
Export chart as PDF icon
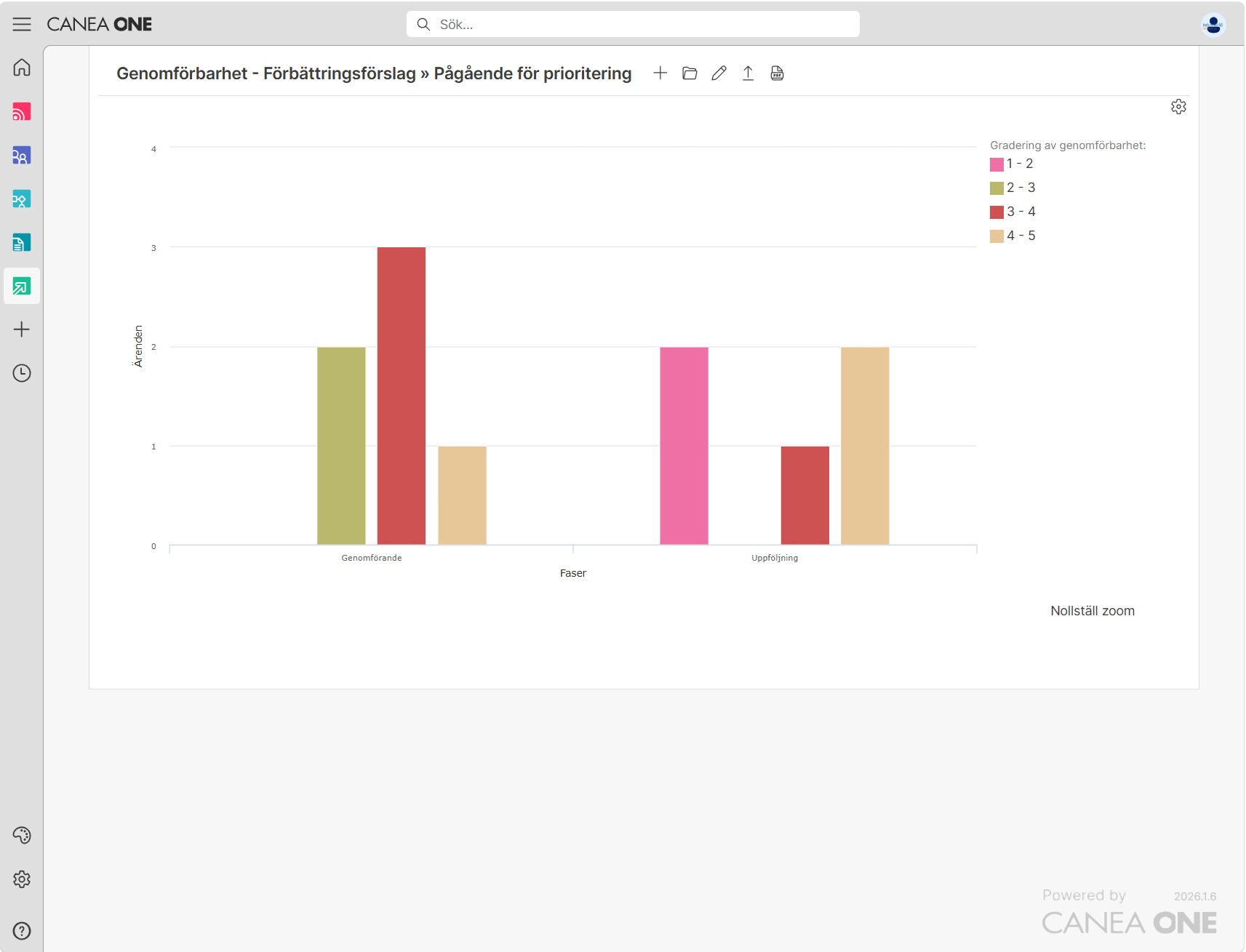click(777, 73)
